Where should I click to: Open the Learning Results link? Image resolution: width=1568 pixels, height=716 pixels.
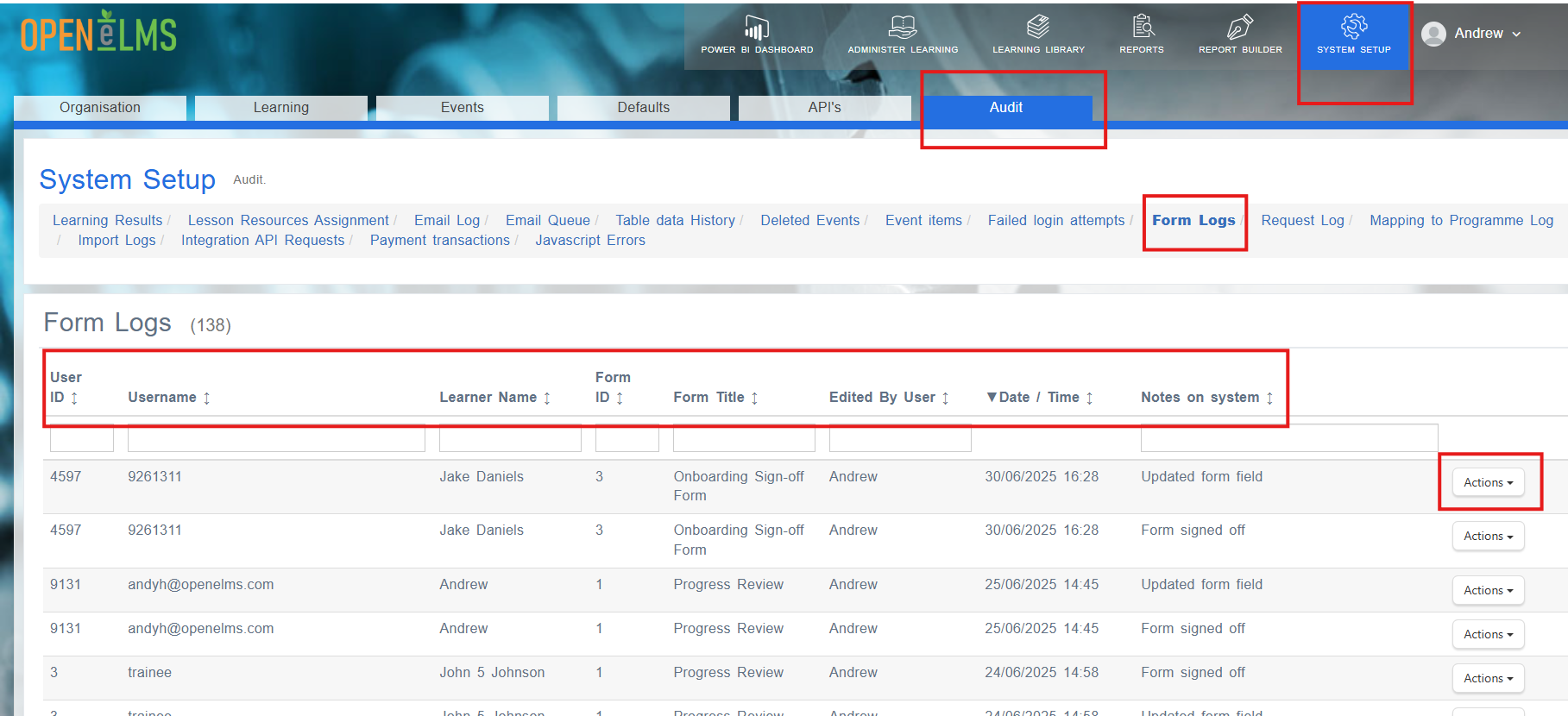(x=108, y=221)
